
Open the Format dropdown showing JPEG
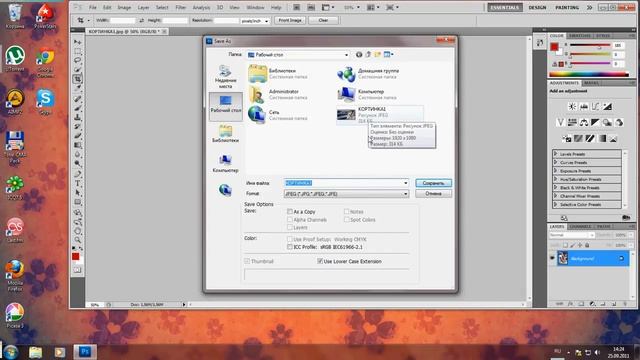pos(347,194)
